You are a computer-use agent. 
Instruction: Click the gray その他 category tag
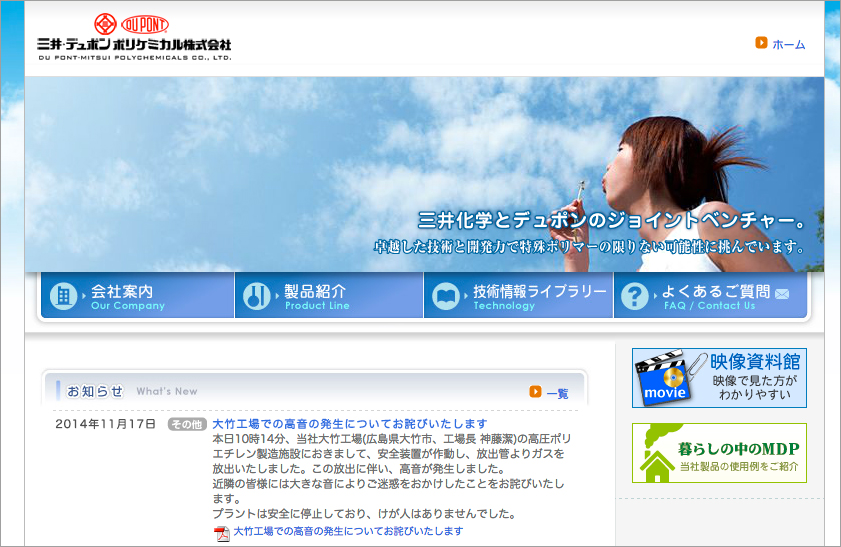coord(187,424)
